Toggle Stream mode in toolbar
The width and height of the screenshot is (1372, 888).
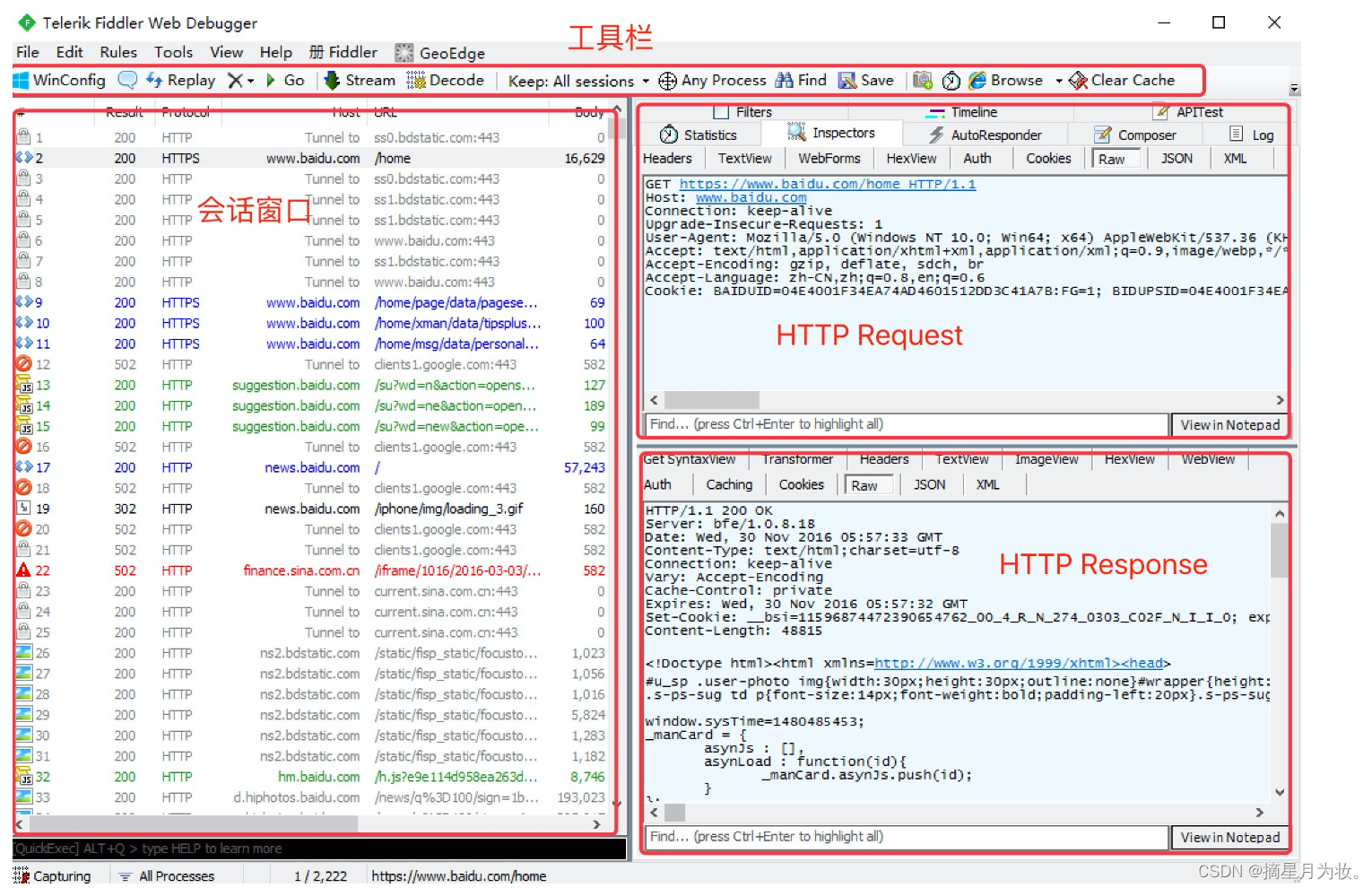pyautogui.click(x=360, y=80)
